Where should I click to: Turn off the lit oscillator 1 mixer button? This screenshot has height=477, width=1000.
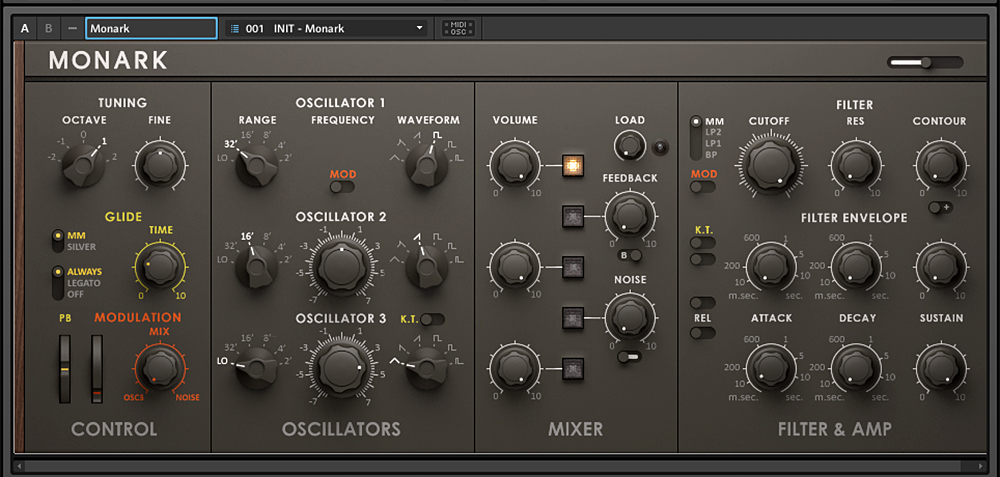[x=573, y=165]
